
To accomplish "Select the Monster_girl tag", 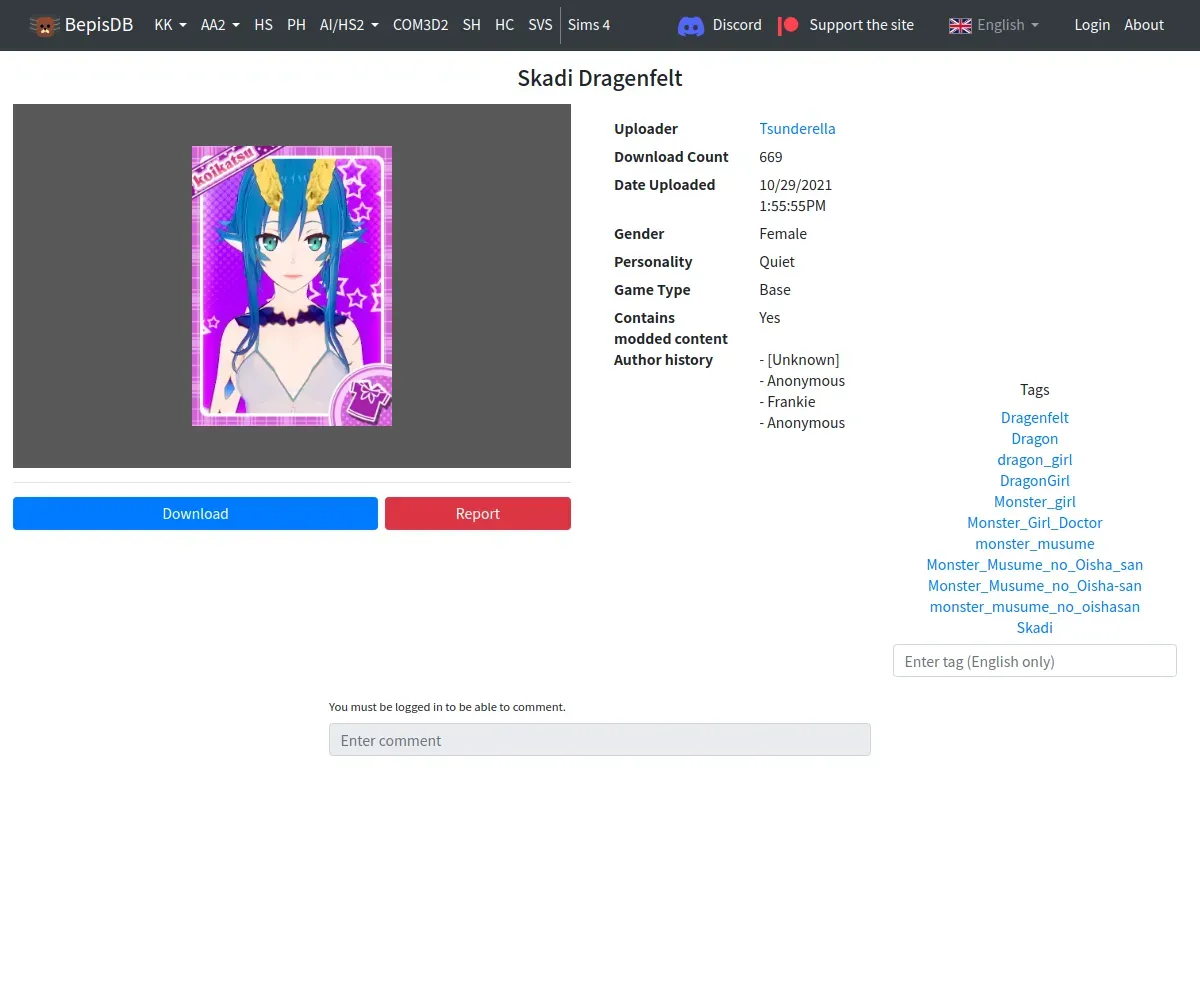I will [1035, 502].
